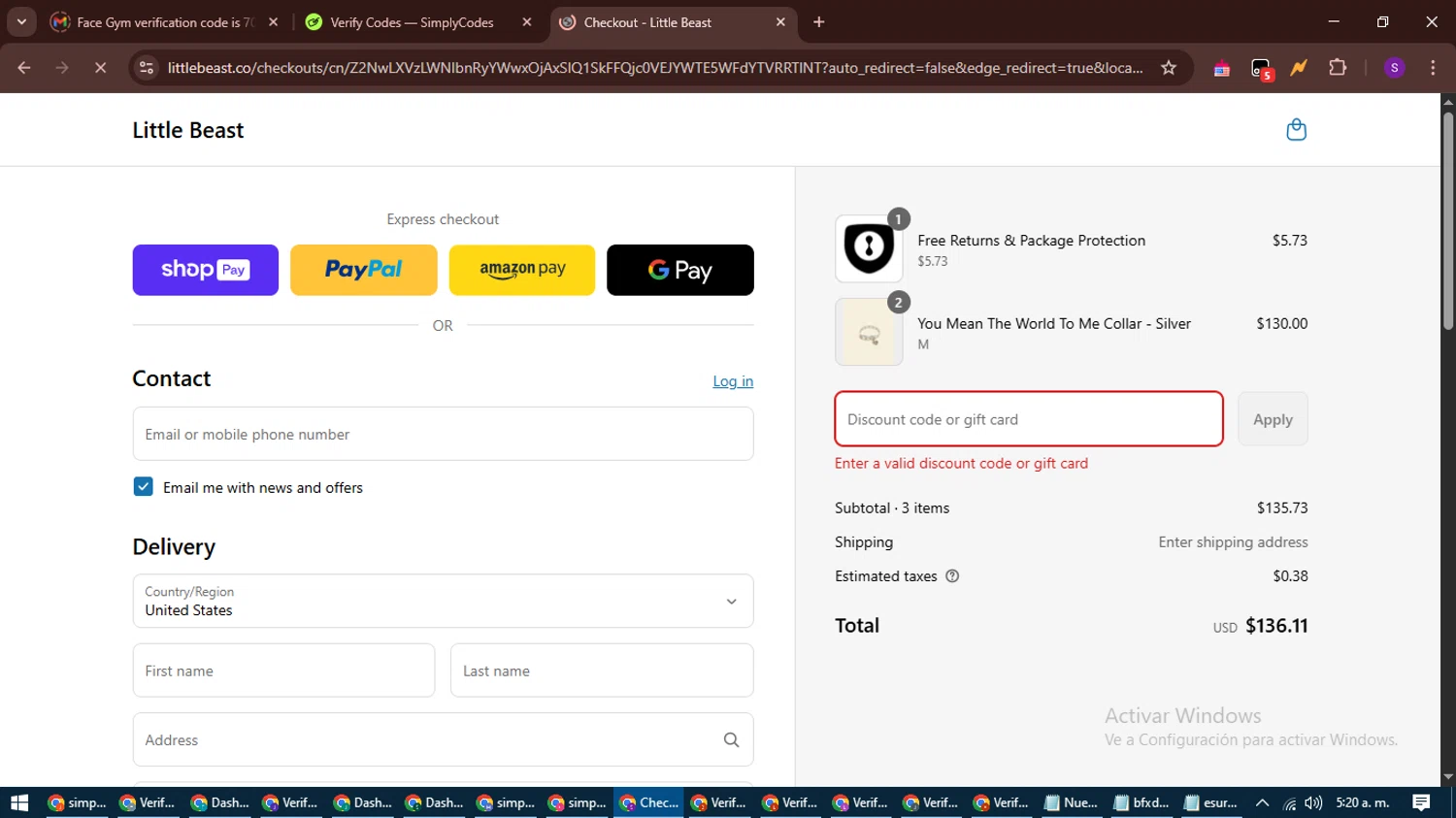This screenshot has height=818, width=1456.
Task: Click the lightning bolt extension icon
Action: pyautogui.click(x=1299, y=68)
